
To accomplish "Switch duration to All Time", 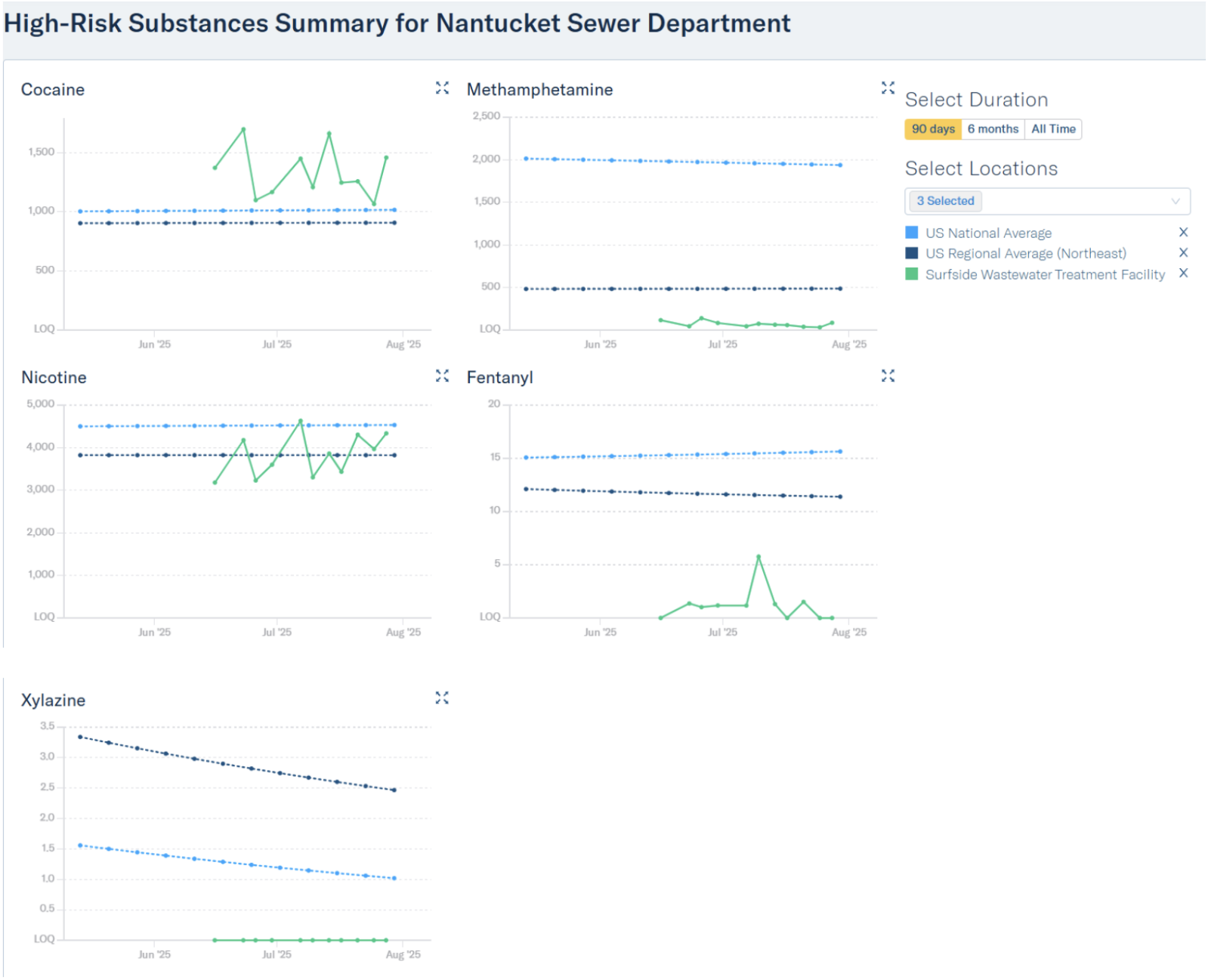I will (1053, 129).
